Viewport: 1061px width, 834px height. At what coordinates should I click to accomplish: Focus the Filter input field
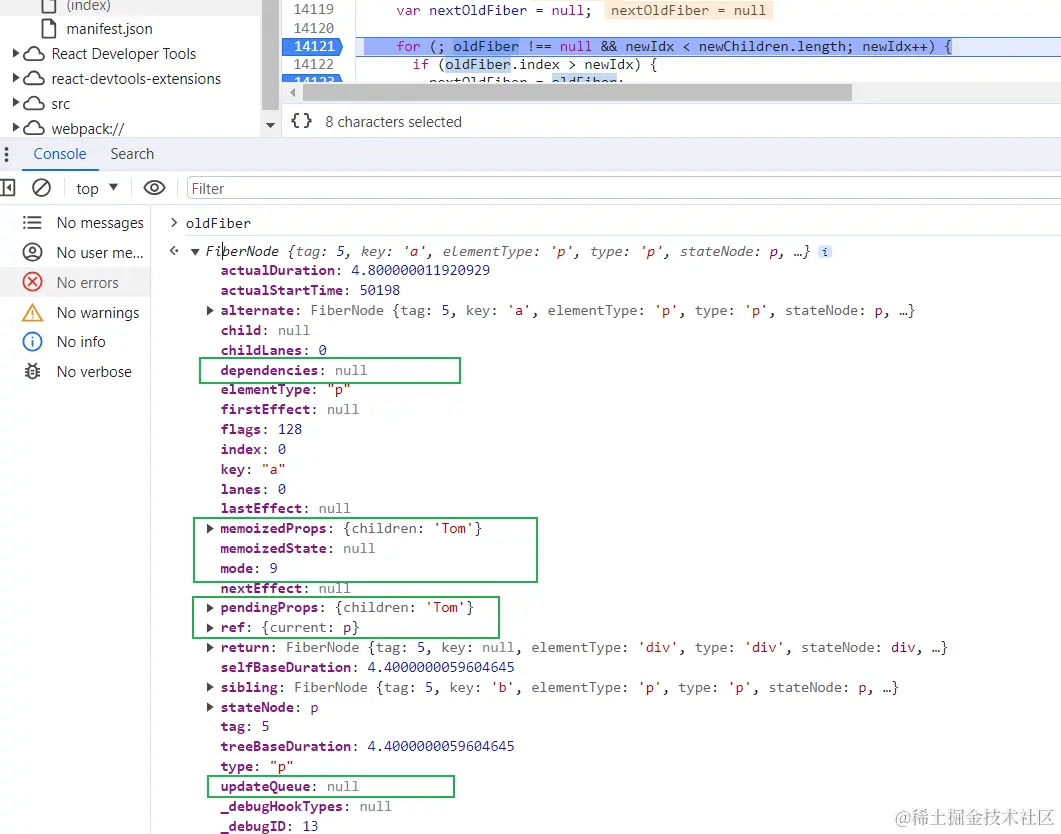[x=623, y=189]
